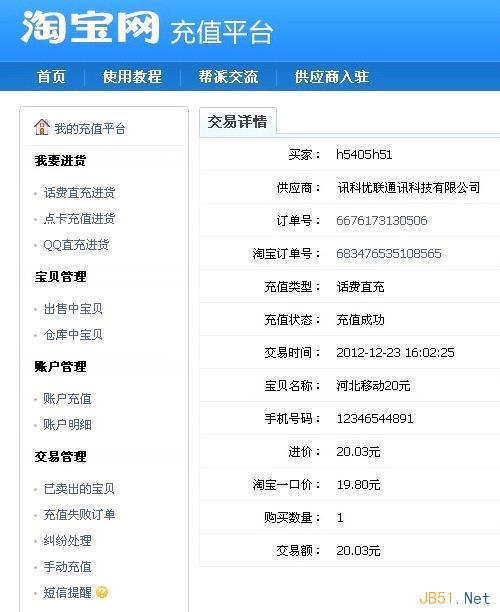Click buyer name h5405h51
Screen dimensions: 500x612
[364, 155]
